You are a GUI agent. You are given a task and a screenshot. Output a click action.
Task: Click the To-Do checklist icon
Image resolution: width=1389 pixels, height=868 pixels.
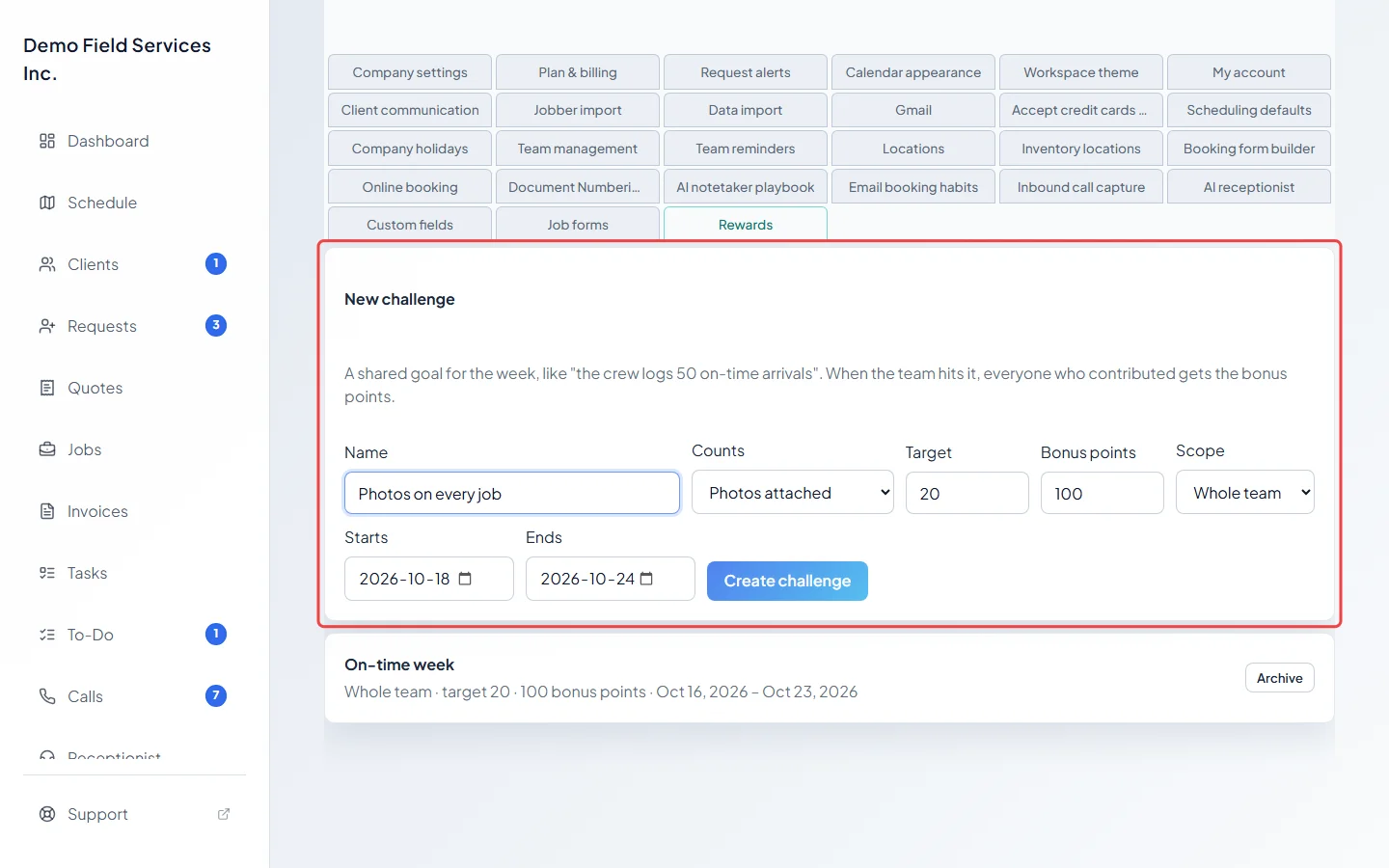[x=47, y=635]
